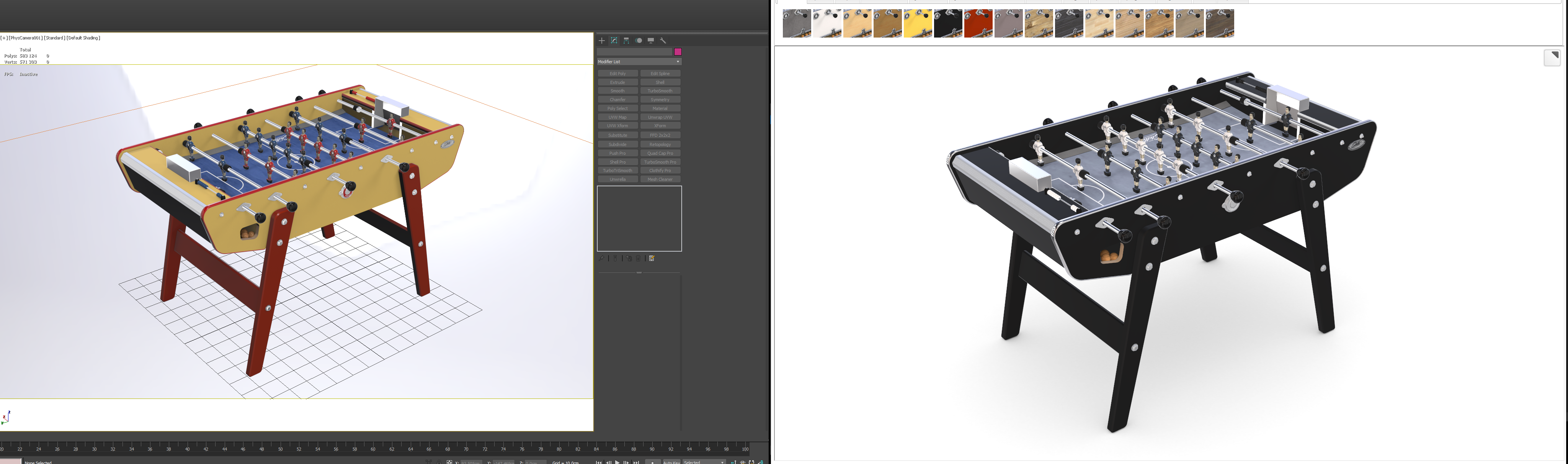This screenshot has height=464, width=1568.
Task: Click the Edit Spline modifier button
Action: pos(660,73)
